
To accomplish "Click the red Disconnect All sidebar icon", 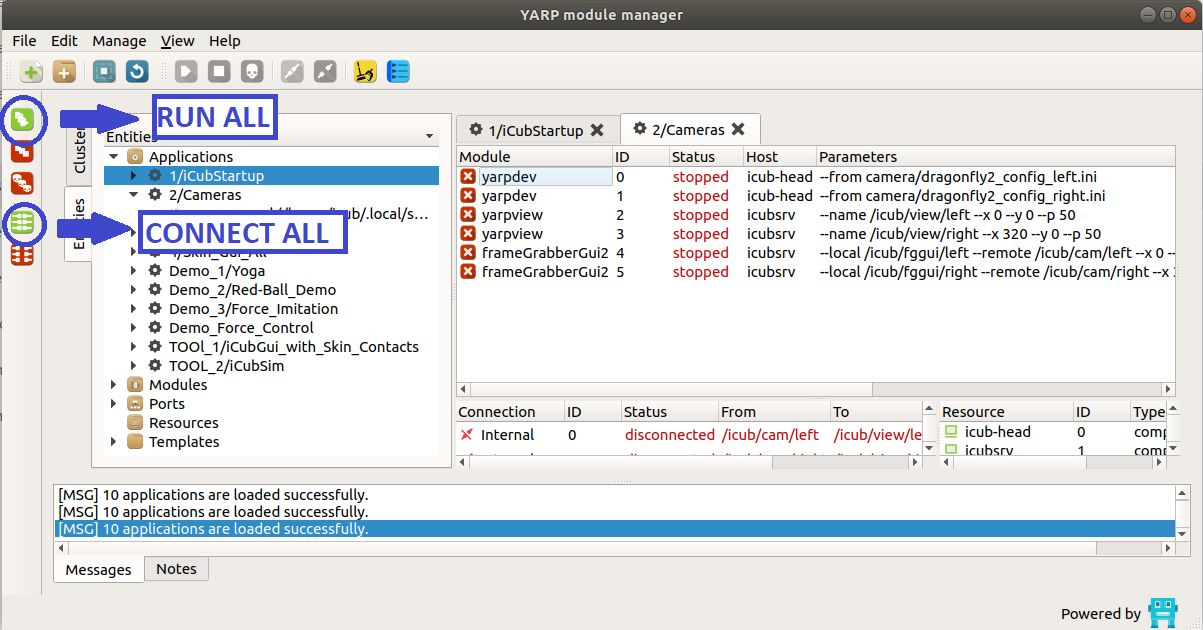I will (x=22, y=255).
